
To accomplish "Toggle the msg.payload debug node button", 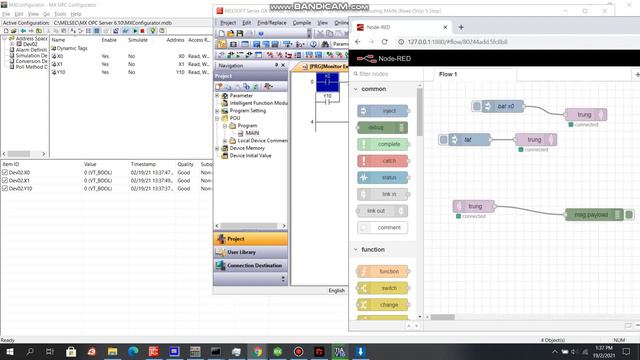I will point(629,214).
